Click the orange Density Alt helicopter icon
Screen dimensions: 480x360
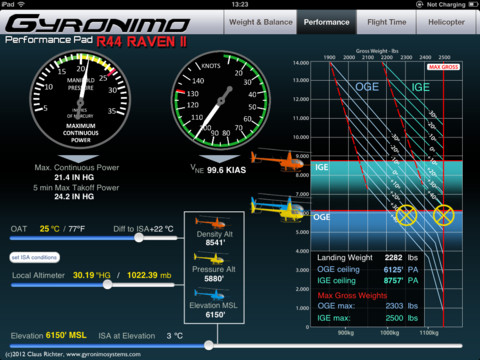212,222
